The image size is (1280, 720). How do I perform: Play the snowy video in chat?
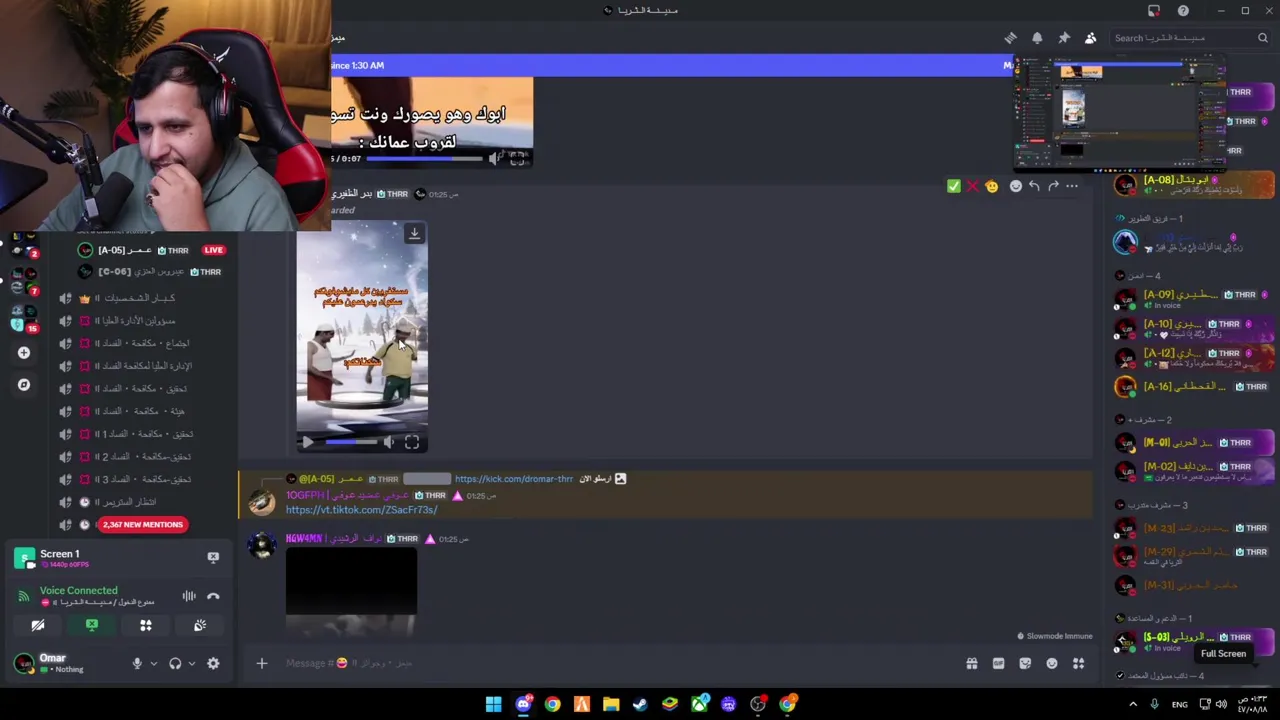tap(307, 442)
